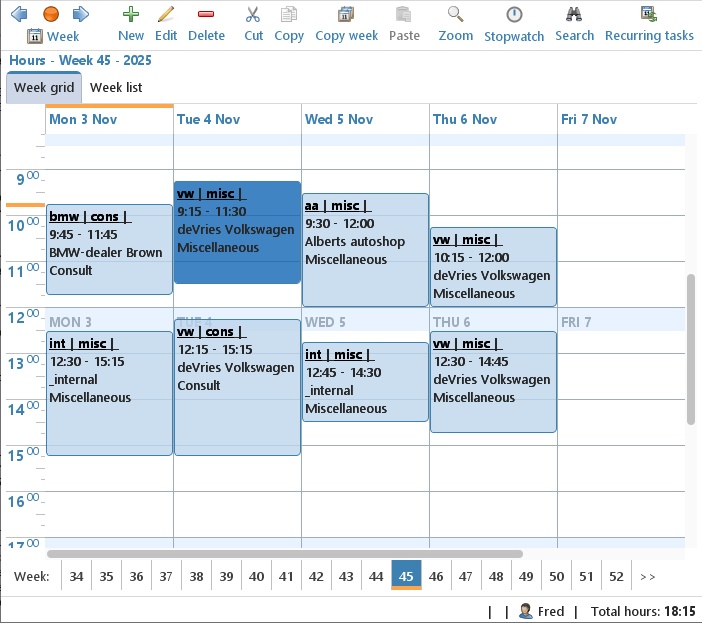Edit the selected entry with pencil icon
702x623 pixels.
[166, 25]
